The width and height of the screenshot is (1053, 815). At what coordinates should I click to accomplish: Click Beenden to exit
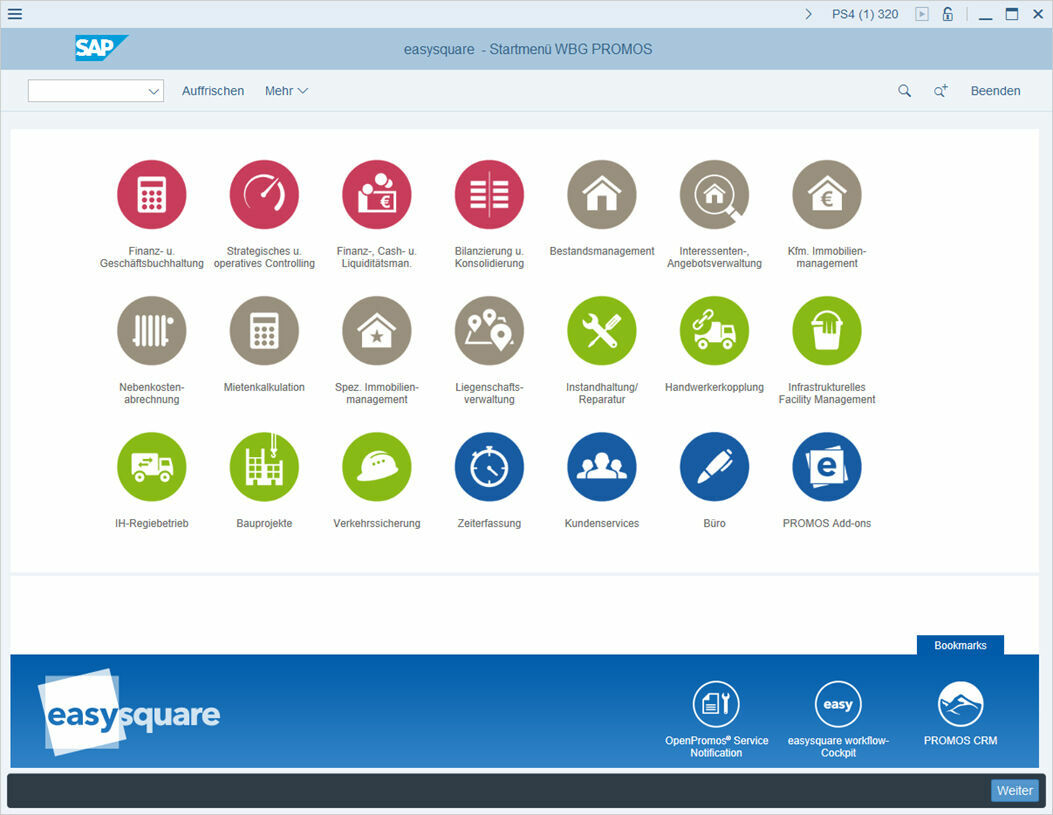pos(995,90)
